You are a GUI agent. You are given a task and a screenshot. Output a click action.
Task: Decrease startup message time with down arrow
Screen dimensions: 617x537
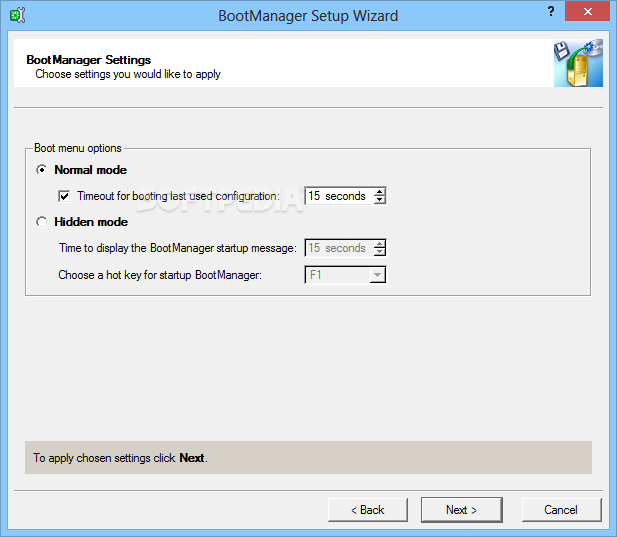click(380, 252)
